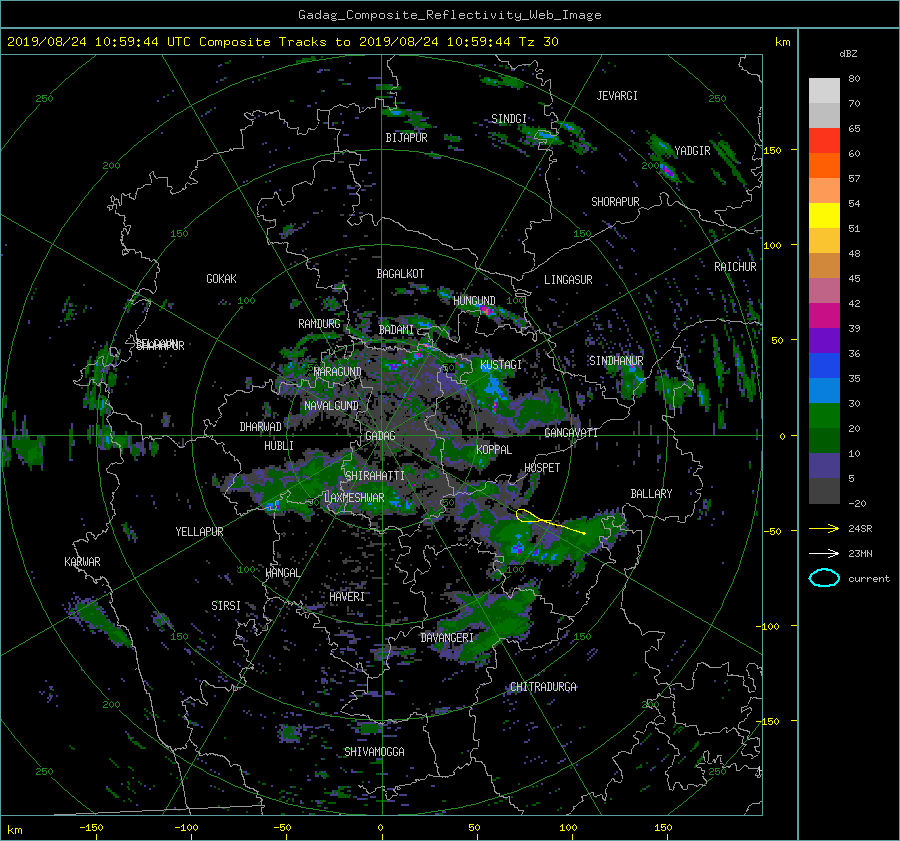
Task: Click the KOPPAL city label
Action: (x=494, y=450)
